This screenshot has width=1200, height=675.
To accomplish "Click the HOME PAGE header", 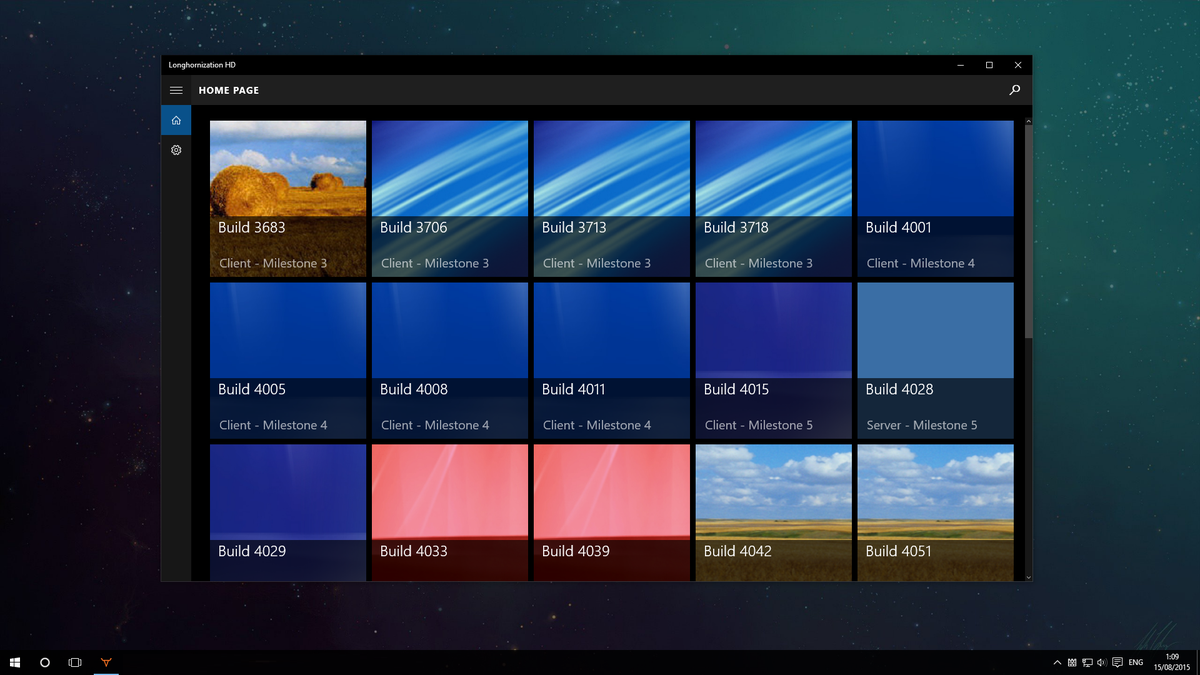I will [228, 90].
